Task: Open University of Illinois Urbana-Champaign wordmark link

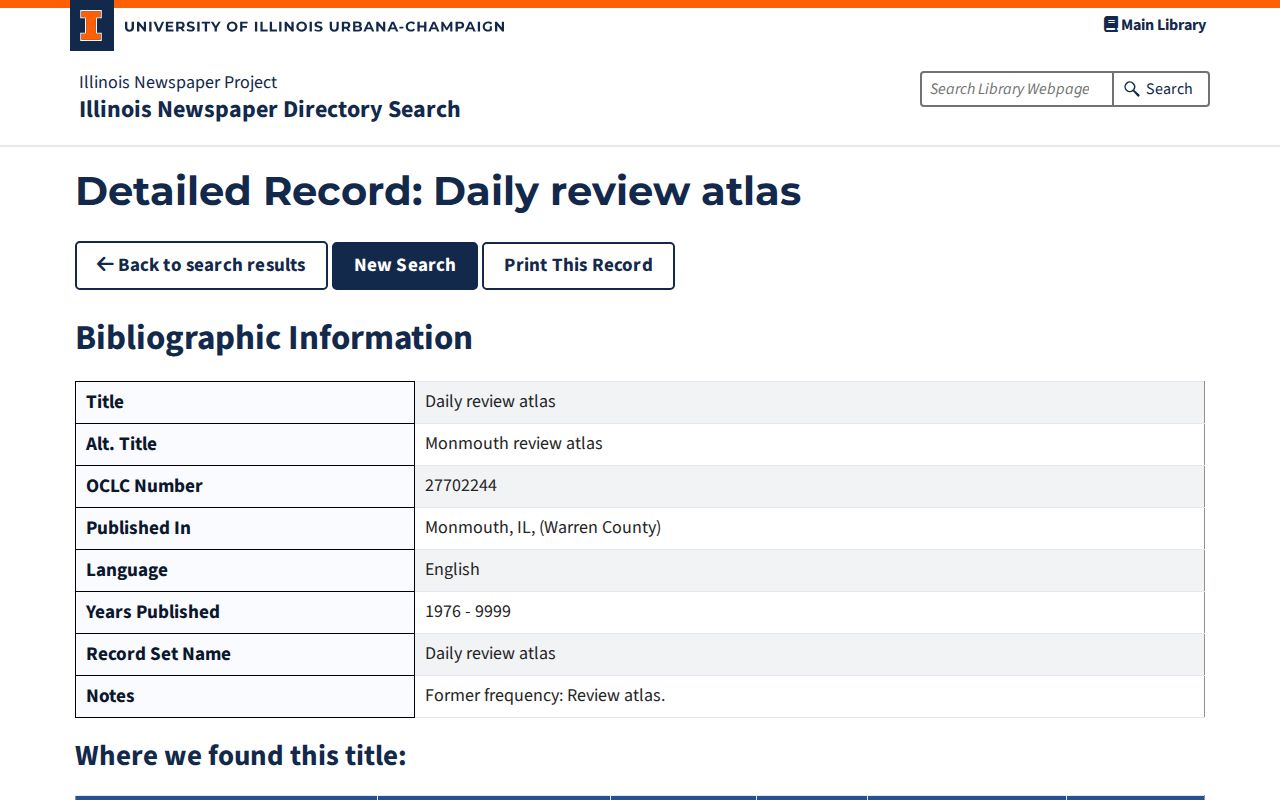Action: 314,26
